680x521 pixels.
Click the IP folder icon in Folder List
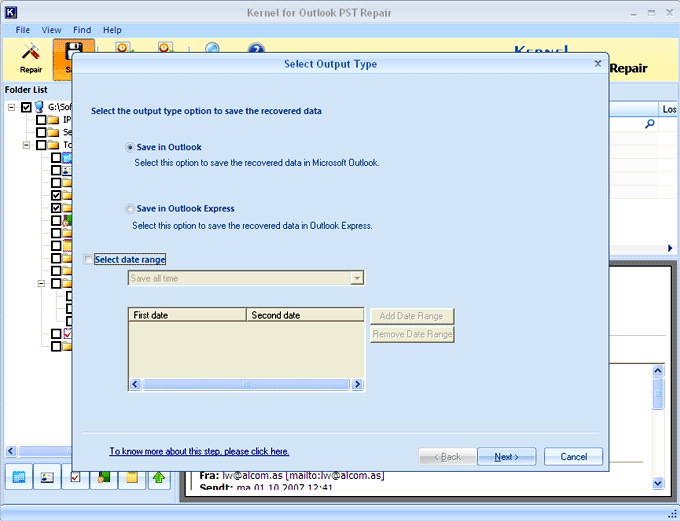click(x=53, y=120)
